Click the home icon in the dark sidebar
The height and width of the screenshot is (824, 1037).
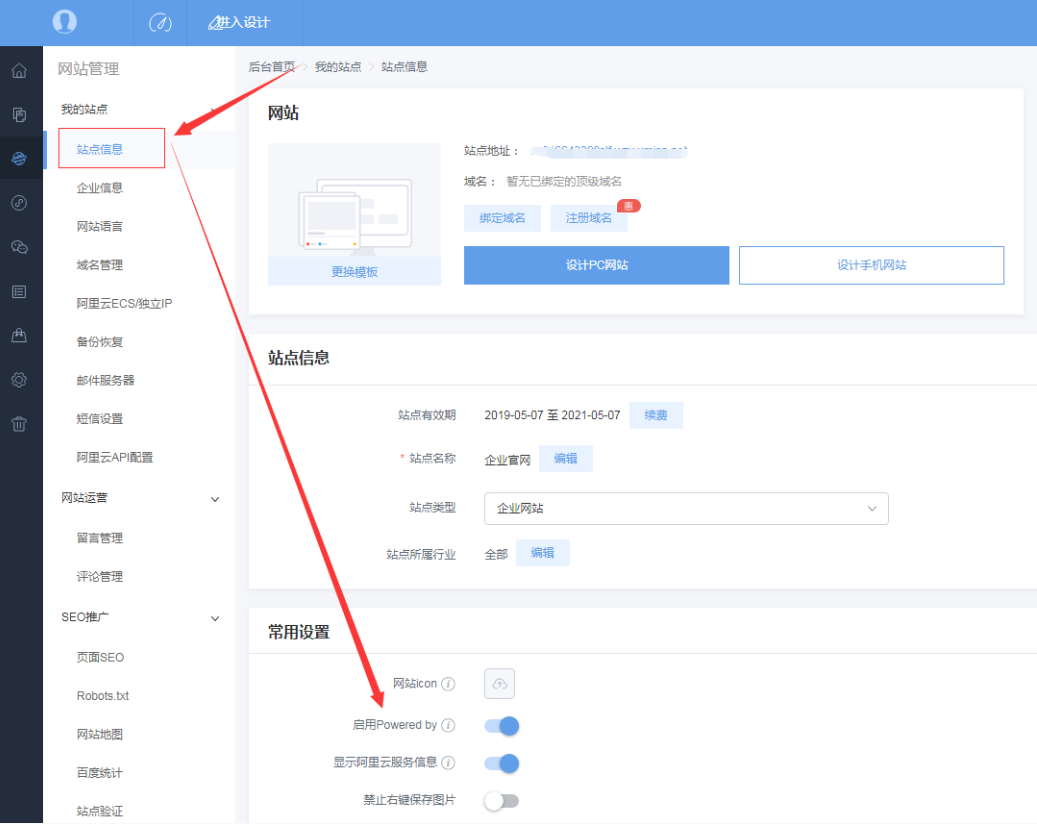(x=19, y=71)
